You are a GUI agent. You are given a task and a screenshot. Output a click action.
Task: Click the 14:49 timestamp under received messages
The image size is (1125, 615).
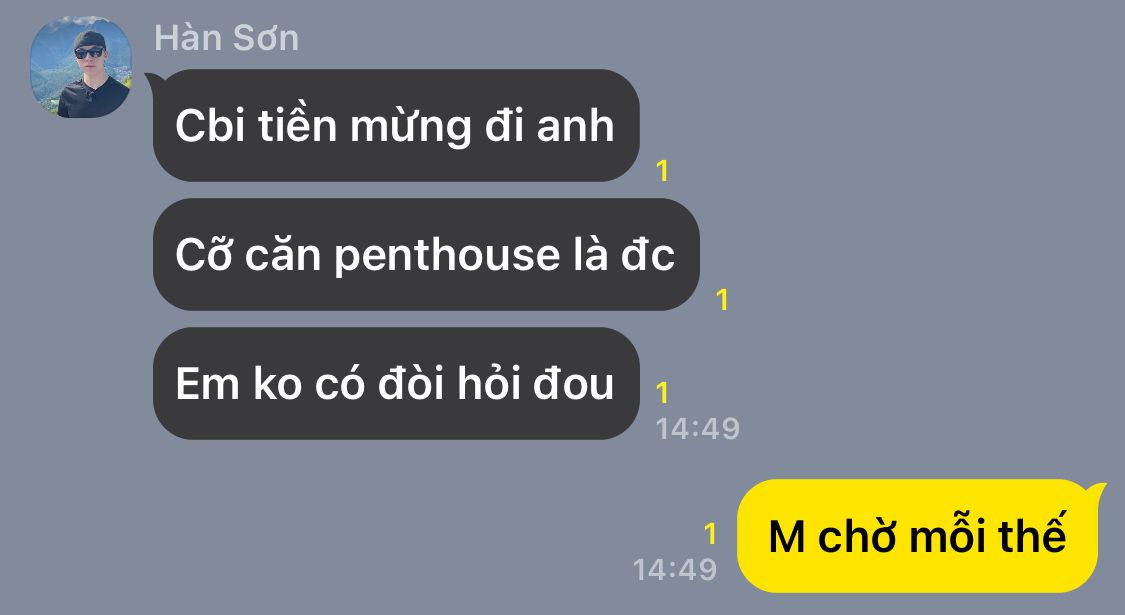coord(697,428)
